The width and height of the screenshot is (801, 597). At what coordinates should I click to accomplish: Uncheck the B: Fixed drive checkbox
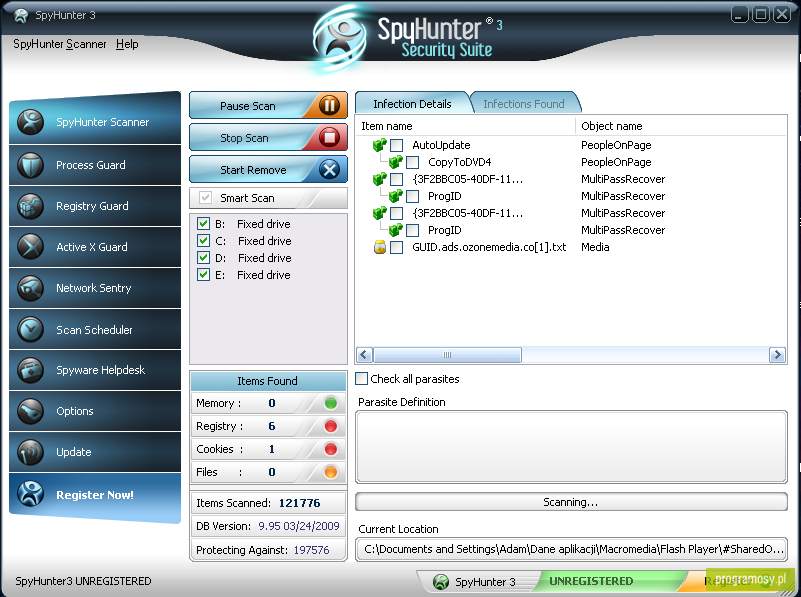[203, 224]
